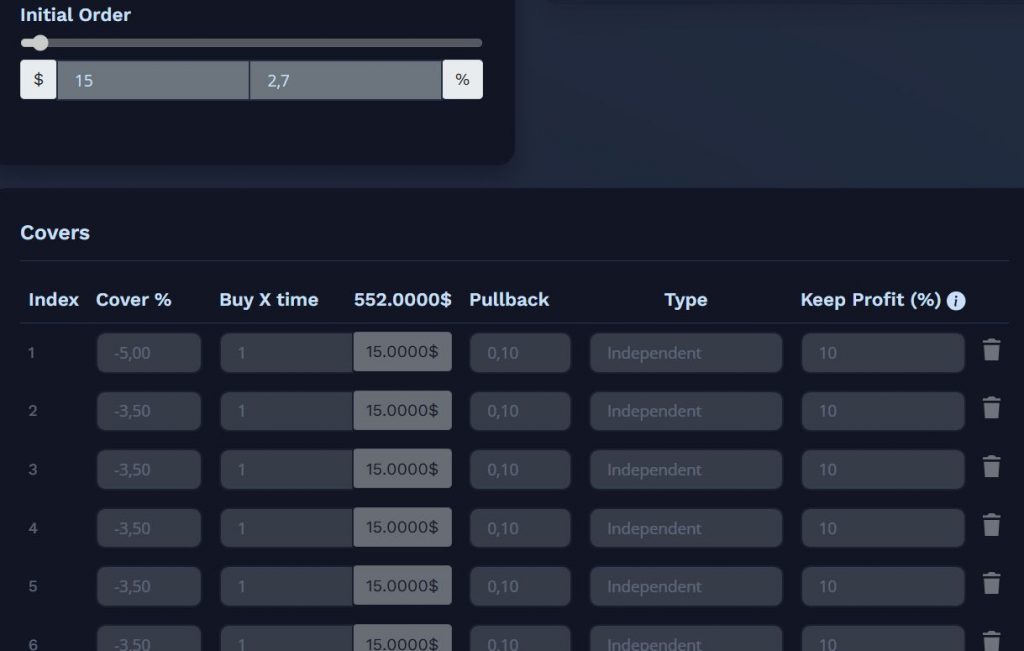Click the Buy X time field in row 2

coord(287,411)
